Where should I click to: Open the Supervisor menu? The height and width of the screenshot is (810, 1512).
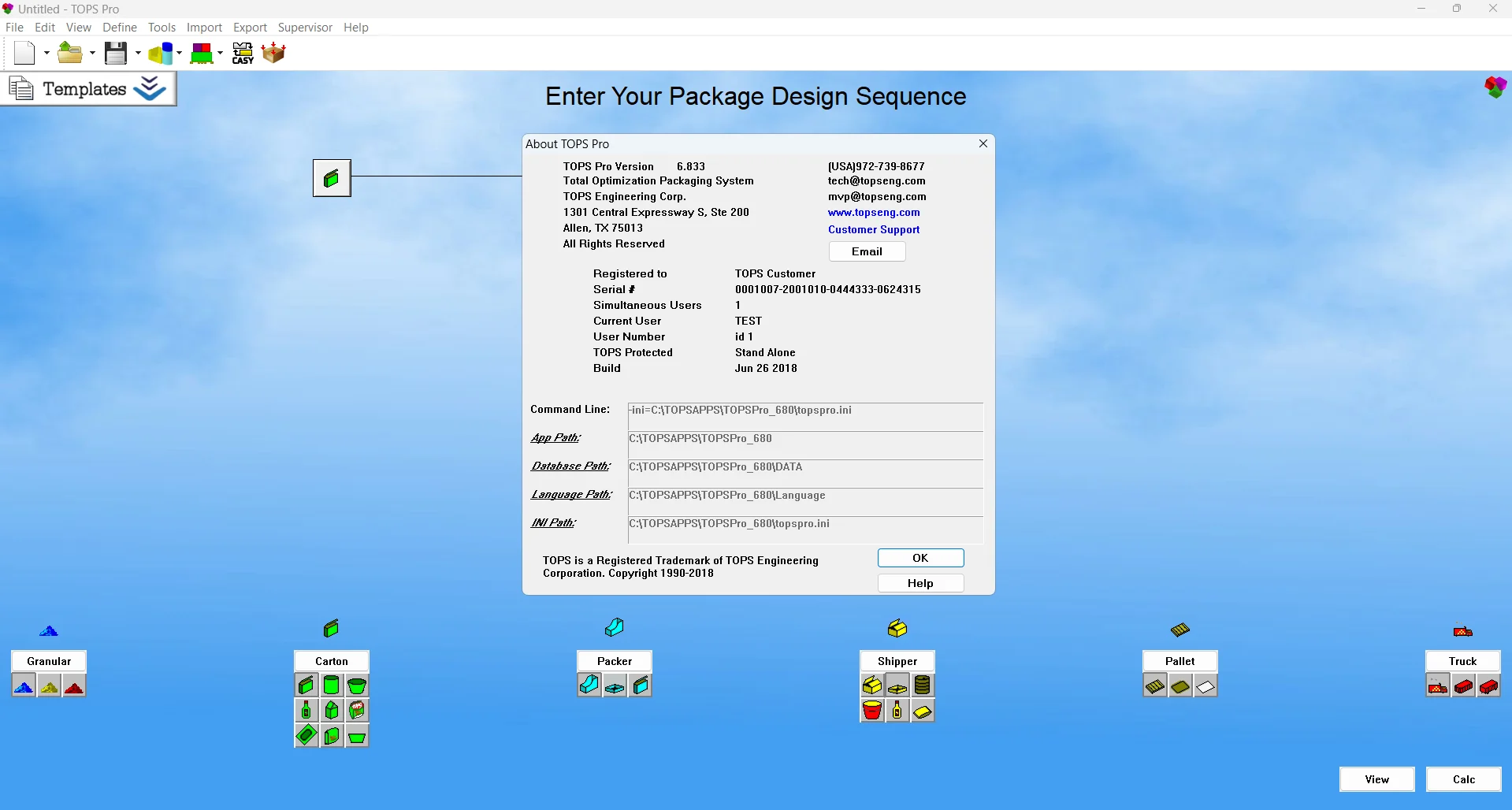click(x=305, y=27)
